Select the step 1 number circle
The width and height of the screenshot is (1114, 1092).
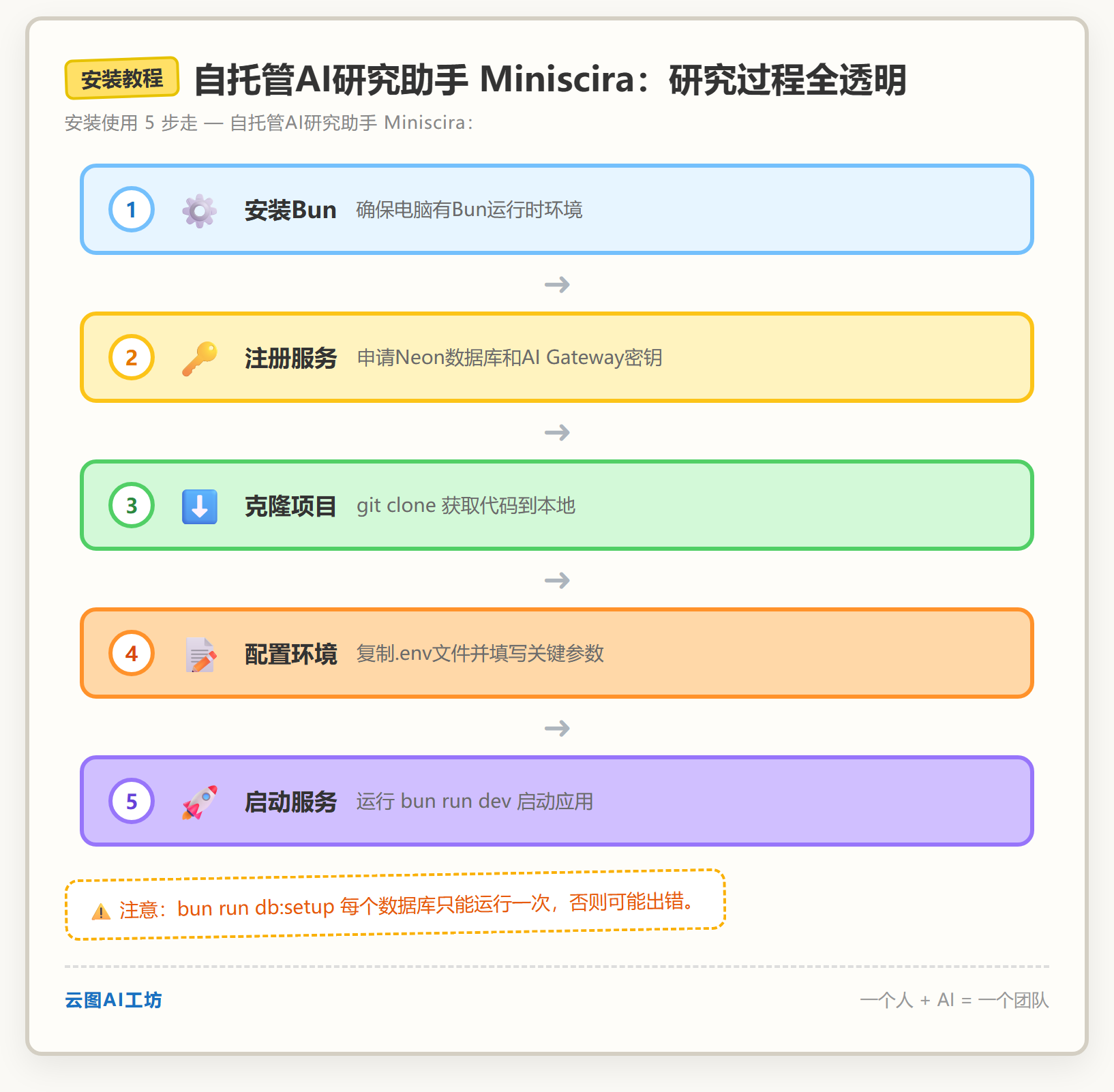pos(132,209)
